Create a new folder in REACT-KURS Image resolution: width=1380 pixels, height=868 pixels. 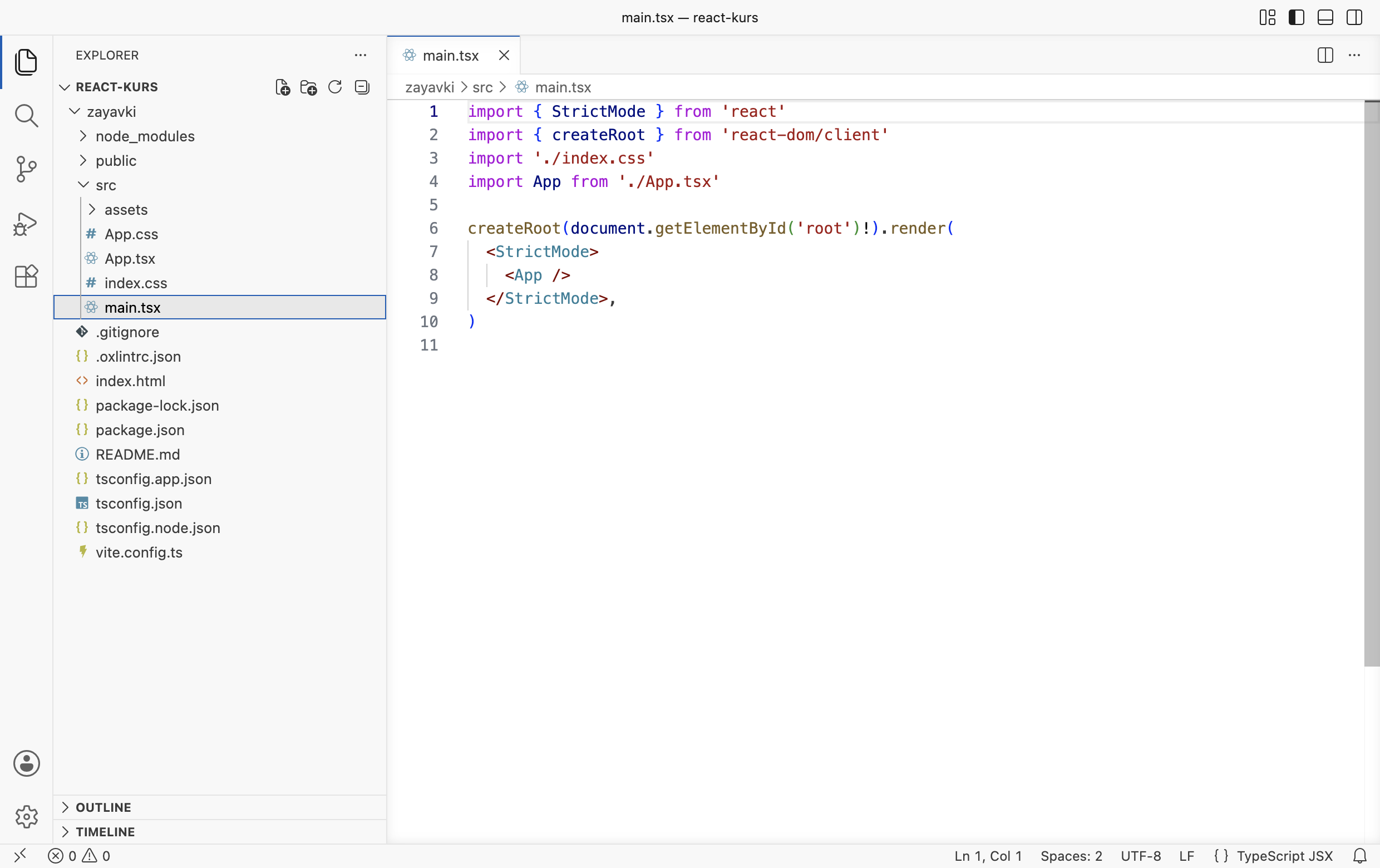(x=308, y=87)
